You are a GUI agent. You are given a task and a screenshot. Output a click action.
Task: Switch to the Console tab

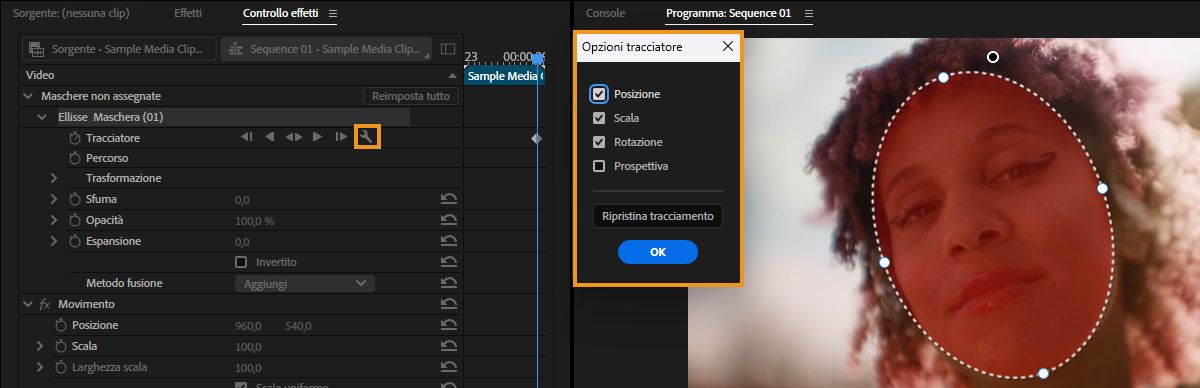605,14
